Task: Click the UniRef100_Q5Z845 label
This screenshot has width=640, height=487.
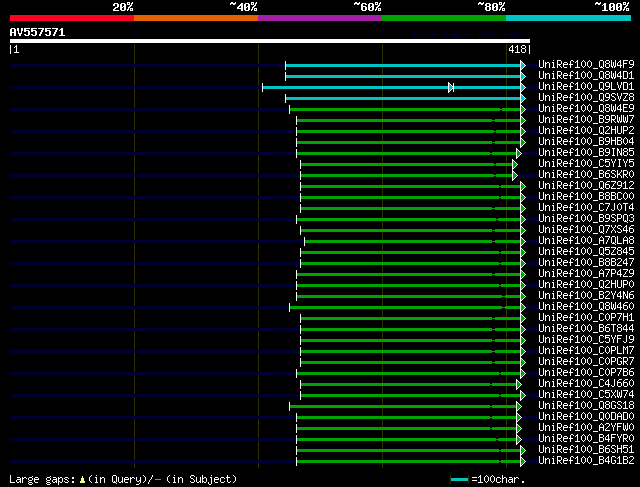Action: click(586, 252)
